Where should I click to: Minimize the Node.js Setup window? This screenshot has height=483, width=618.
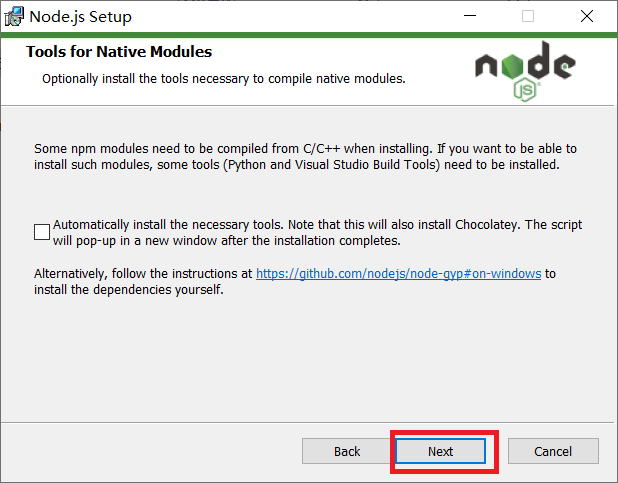(471, 17)
